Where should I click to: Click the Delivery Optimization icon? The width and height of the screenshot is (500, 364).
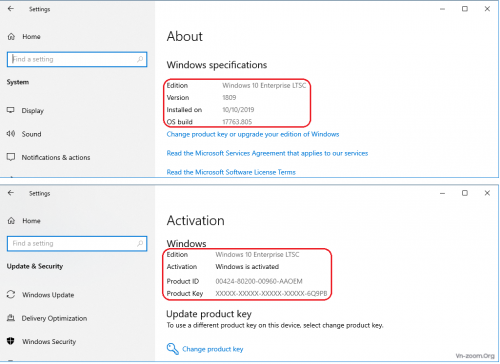tap(11, 318)
